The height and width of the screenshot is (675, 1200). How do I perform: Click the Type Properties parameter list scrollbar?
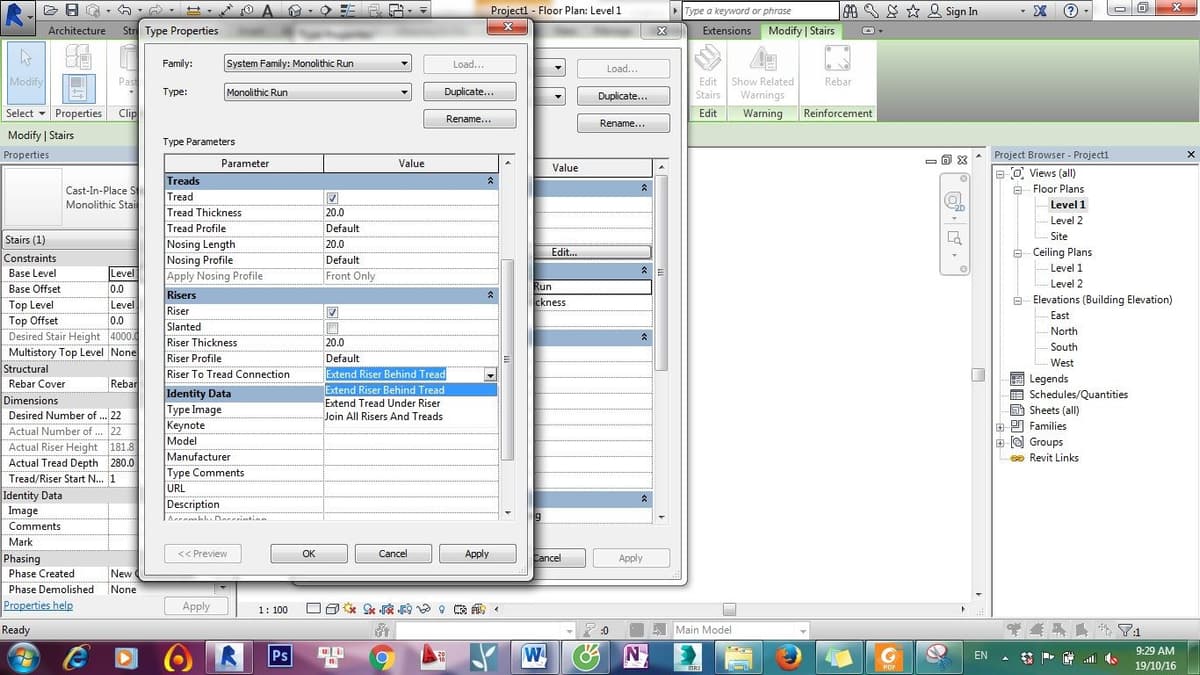[x=507, y=358]
